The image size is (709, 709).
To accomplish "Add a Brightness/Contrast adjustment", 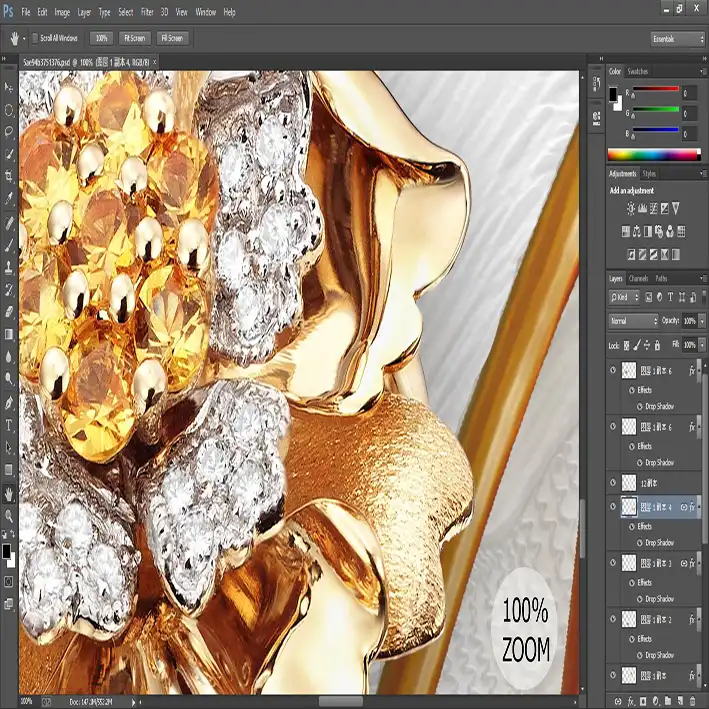I will [631, 208].
